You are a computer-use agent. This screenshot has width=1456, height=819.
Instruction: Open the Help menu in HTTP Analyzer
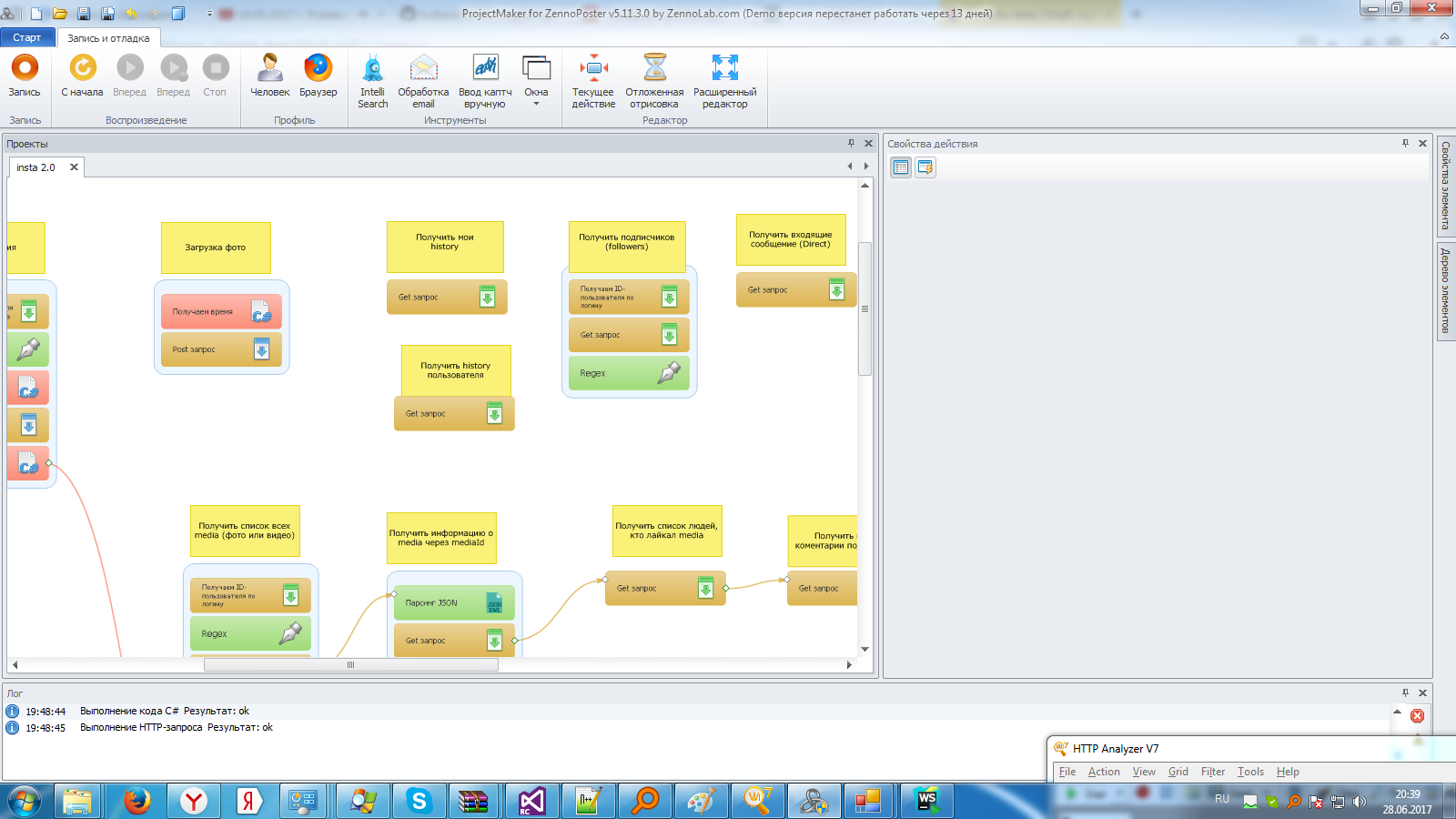1288,772
